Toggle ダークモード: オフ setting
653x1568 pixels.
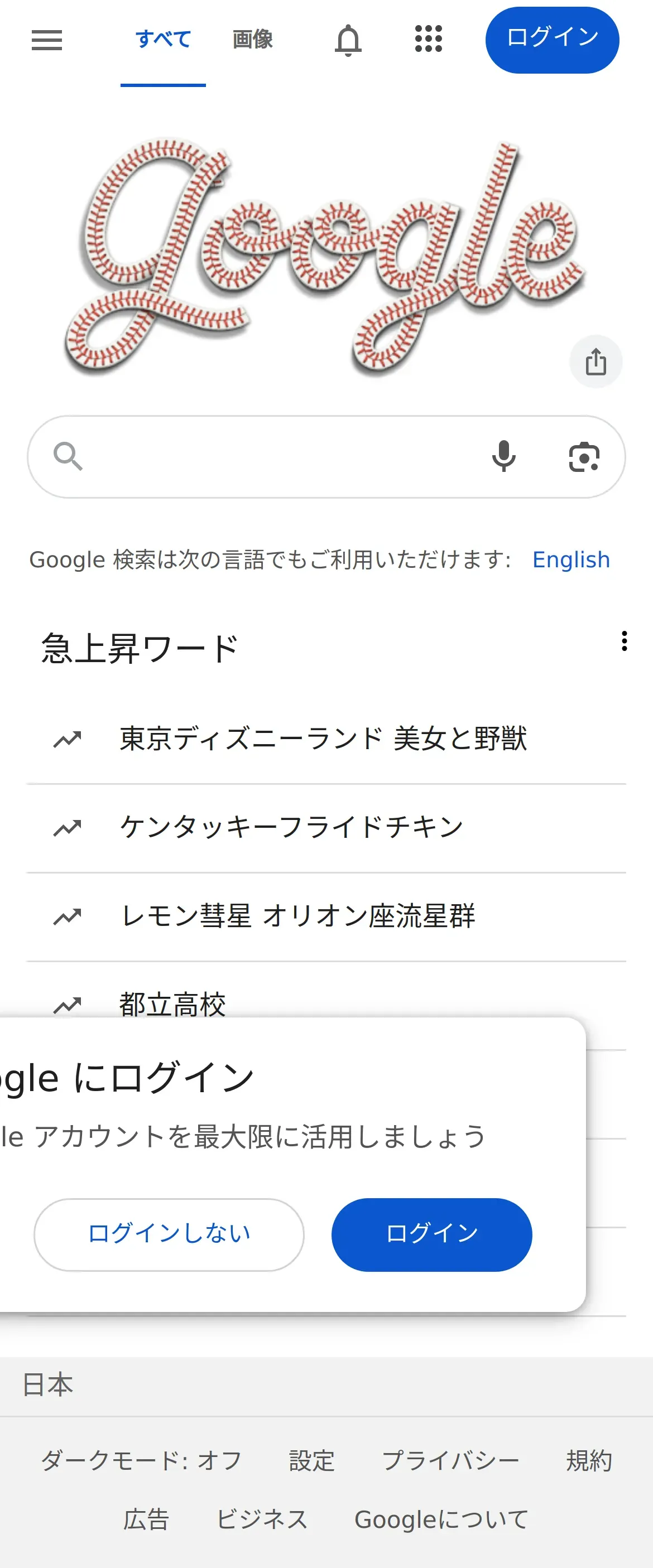click(141, 1460)
